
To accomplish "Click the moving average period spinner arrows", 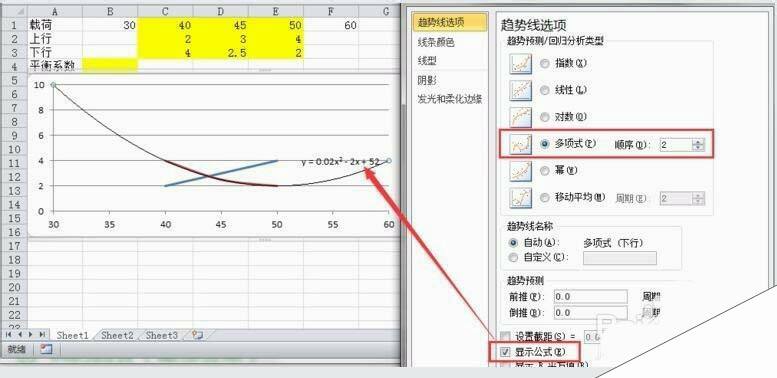I will click(x=698, y=199).
